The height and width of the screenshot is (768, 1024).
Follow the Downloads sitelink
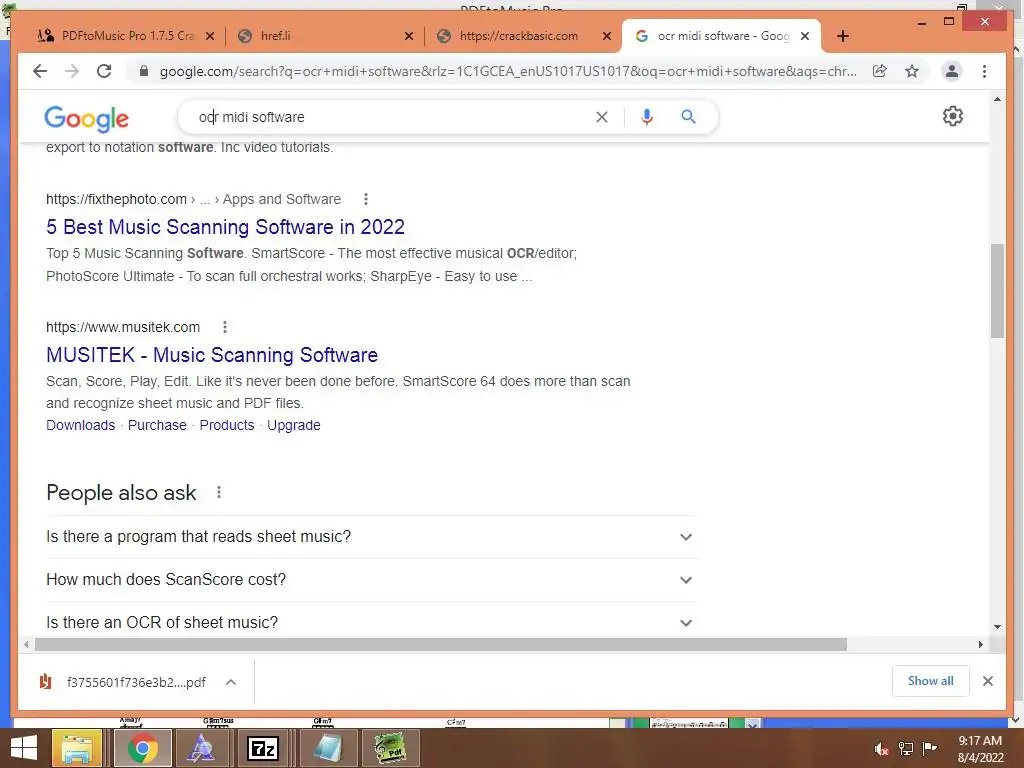pos(80,425)
